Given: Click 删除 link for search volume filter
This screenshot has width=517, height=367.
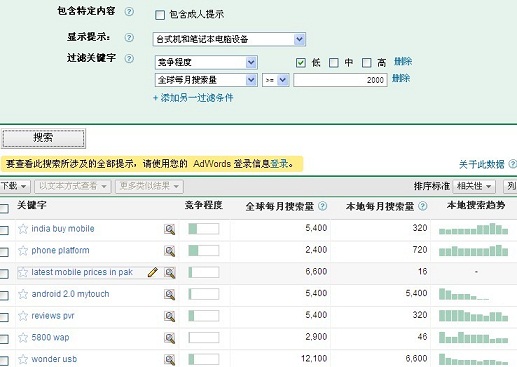Looking at the screenshot, I should click(x=401, y=78).
